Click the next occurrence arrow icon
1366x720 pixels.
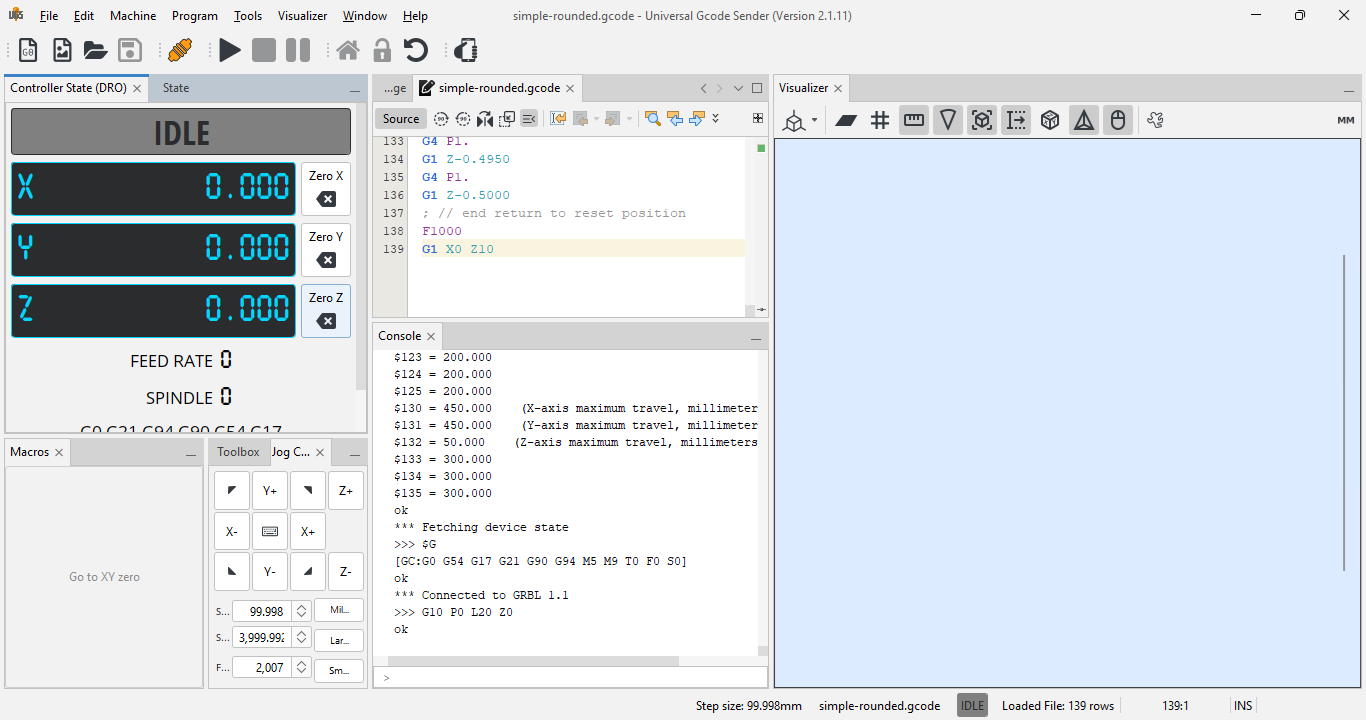[697, 118]
